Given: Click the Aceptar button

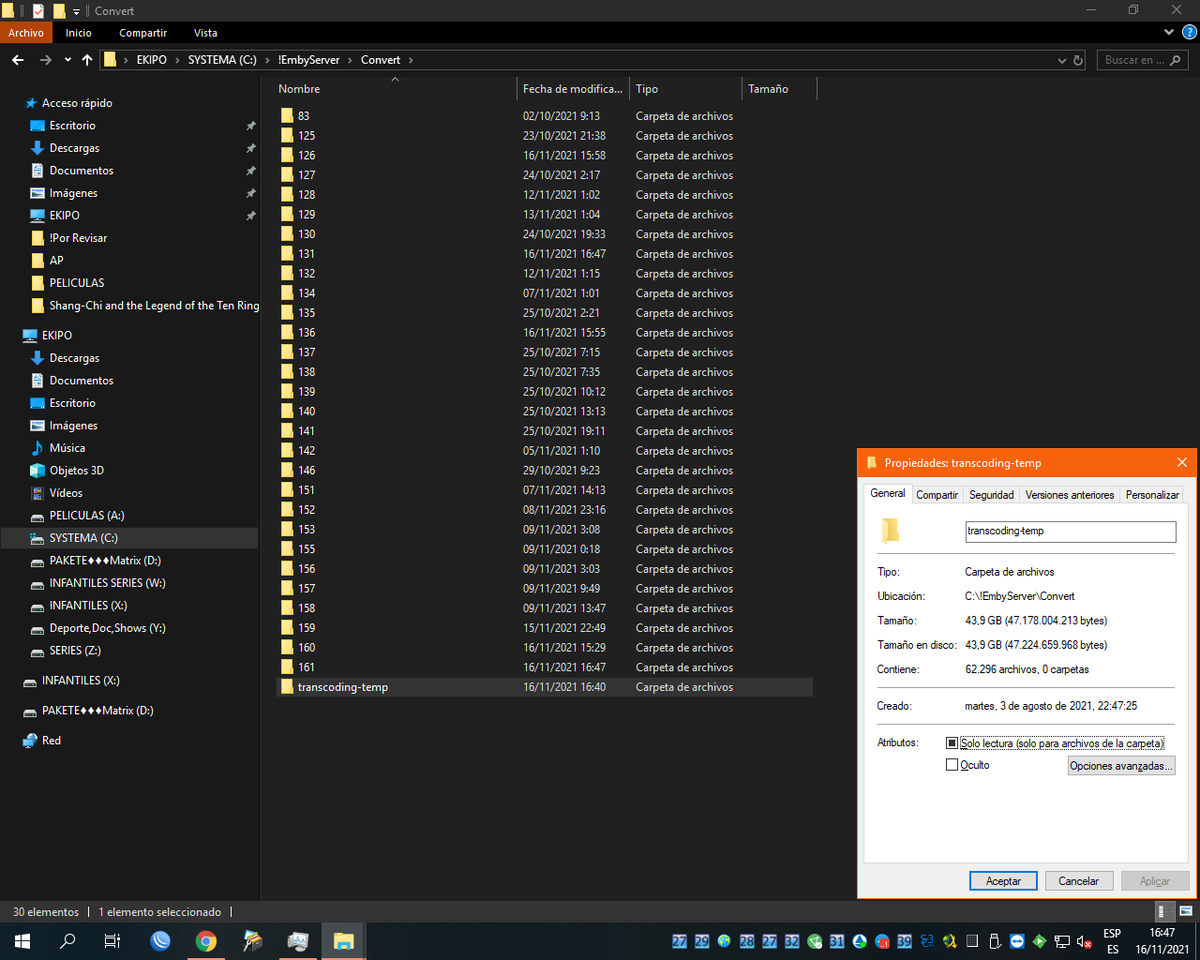Looking at the screenshot, I should pos(1003,881).
